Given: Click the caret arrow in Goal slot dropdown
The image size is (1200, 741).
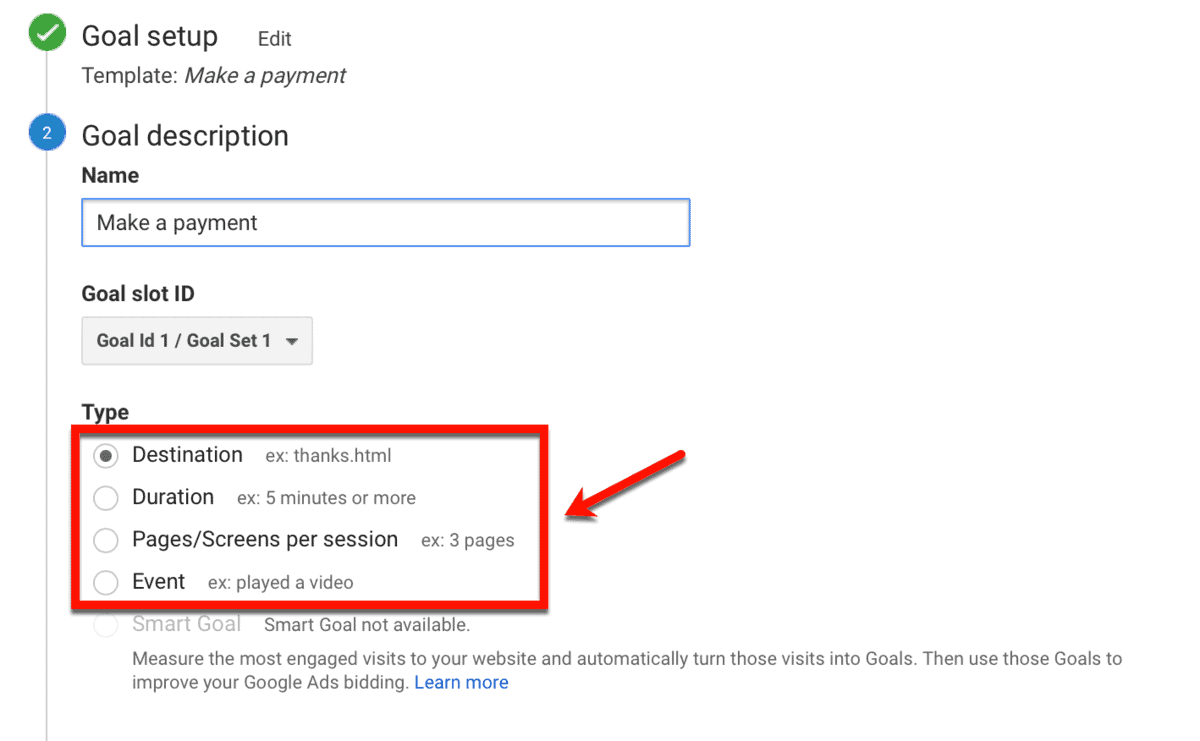Looking at the screenshot, I should tap(292, 341).
